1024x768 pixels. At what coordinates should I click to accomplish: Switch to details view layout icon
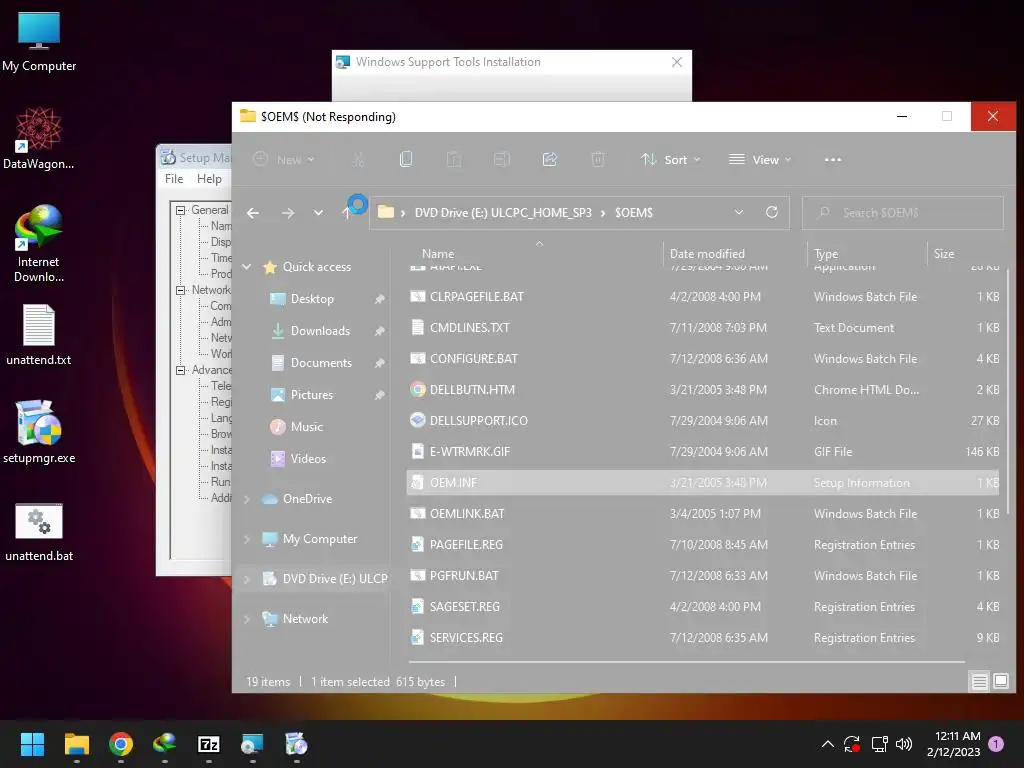click(979, 682)
